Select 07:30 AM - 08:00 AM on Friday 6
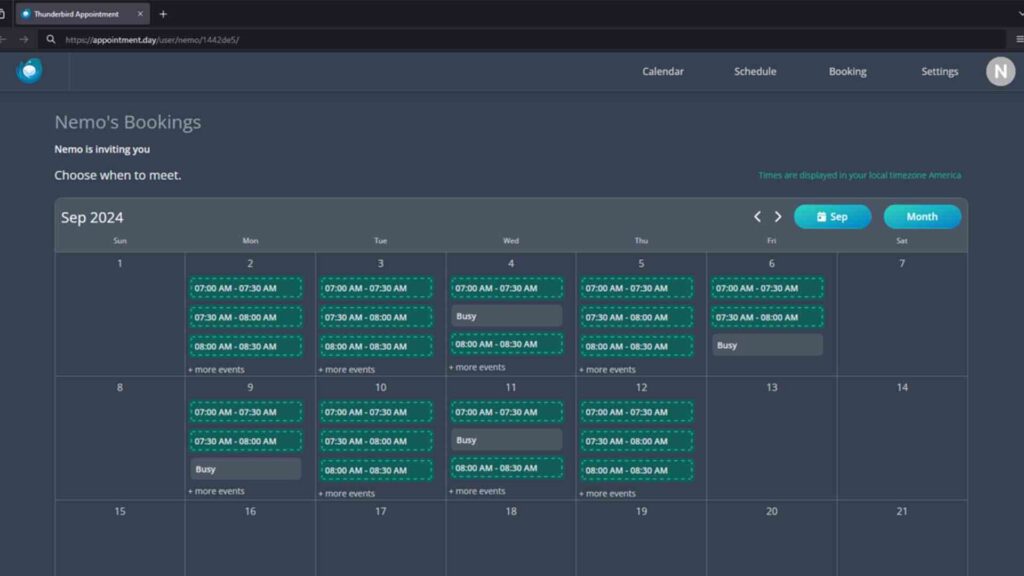The width and height of the screenshot is (1024, 576). coord(767,317)
